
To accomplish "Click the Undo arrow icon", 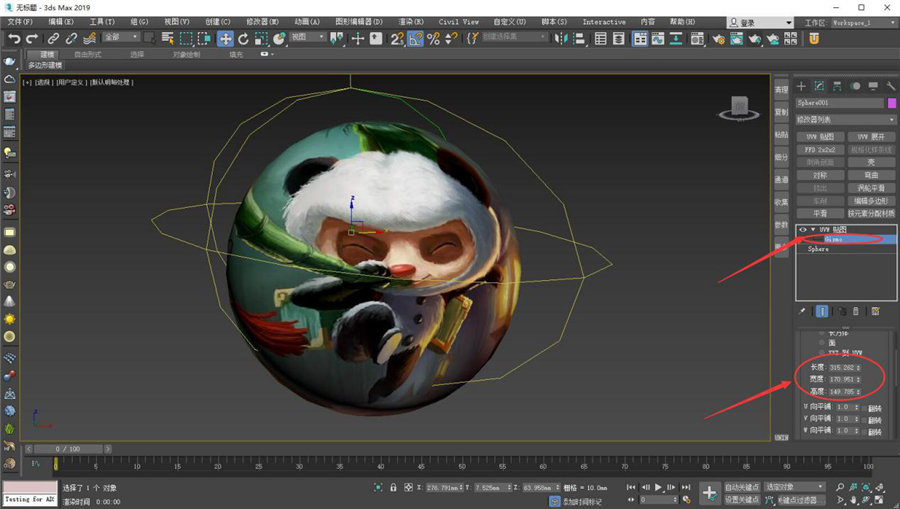I will (x=14, y=38).
